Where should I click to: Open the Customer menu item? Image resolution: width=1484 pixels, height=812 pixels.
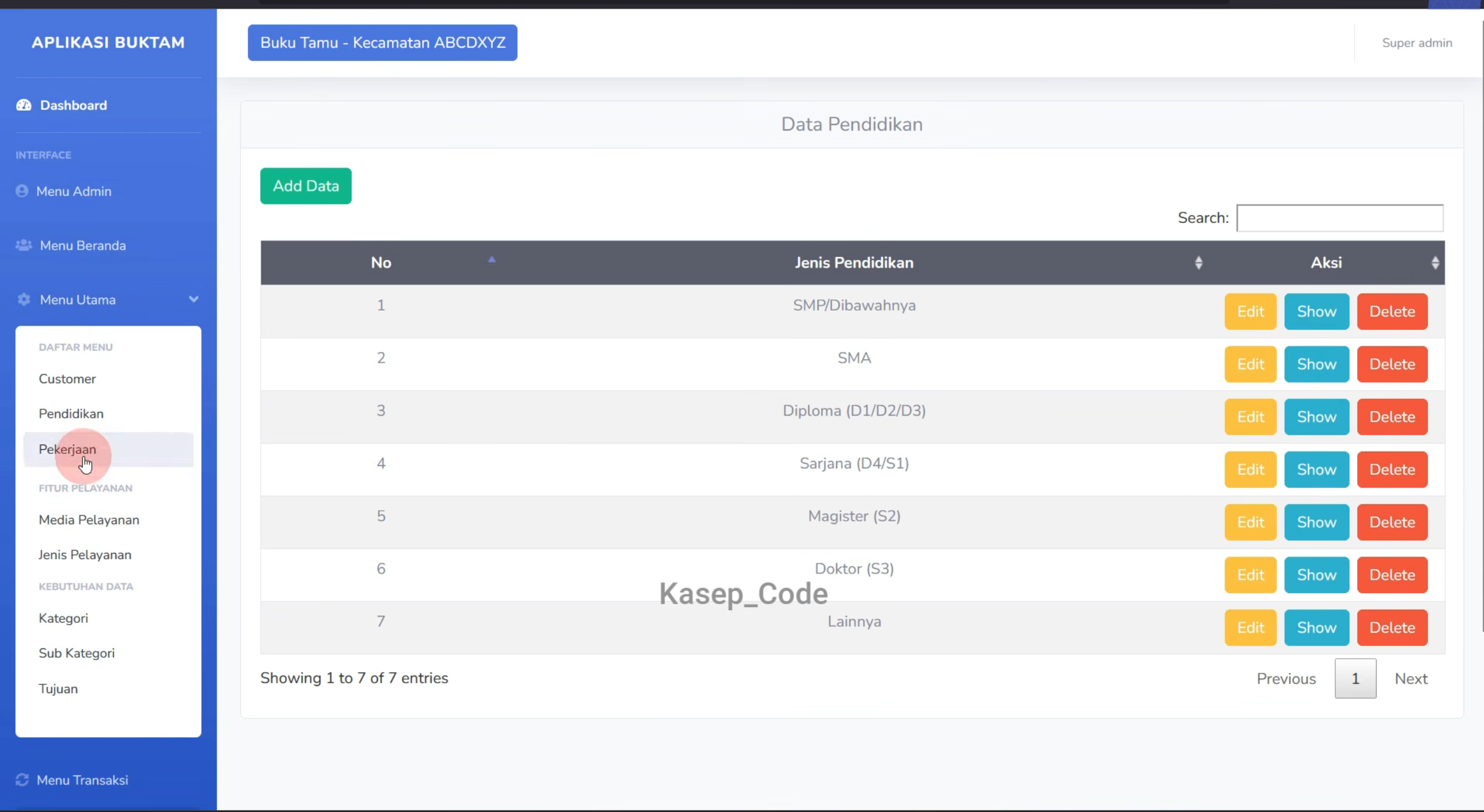(67, 378)
